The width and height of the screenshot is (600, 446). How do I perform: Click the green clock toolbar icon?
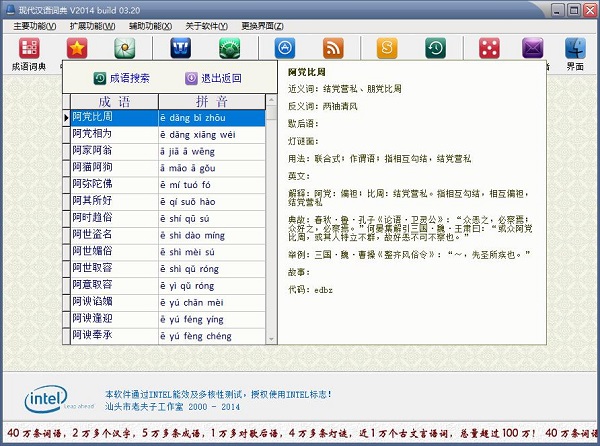[435, 48]
